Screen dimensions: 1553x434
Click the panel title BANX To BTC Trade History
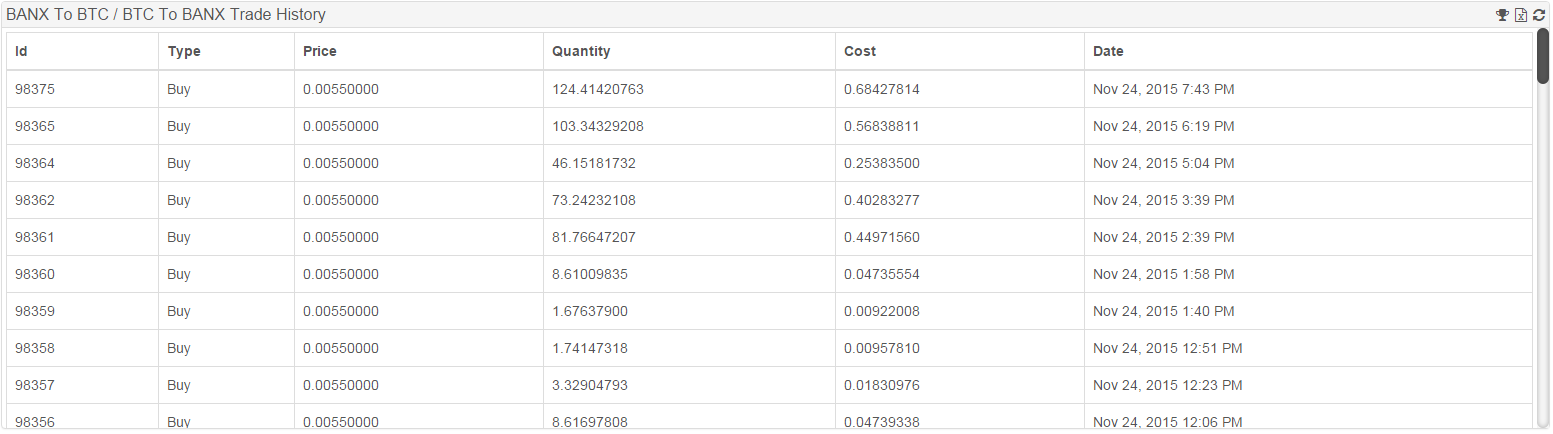(x=166, y=15)
